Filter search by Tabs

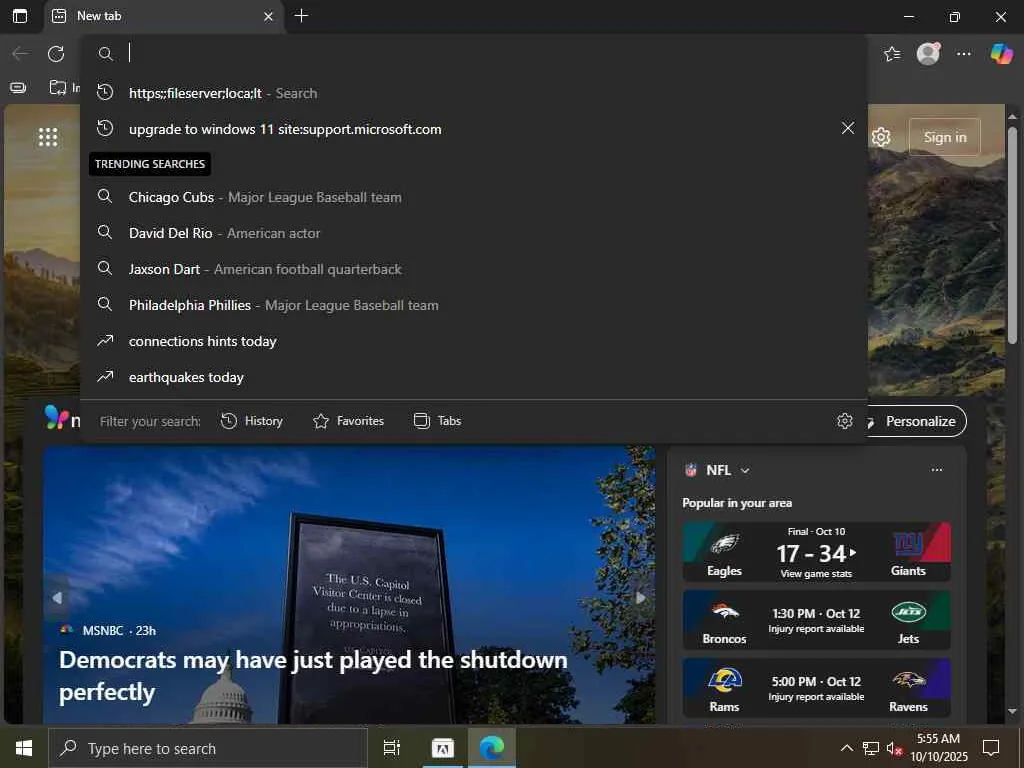pos(438,421)
